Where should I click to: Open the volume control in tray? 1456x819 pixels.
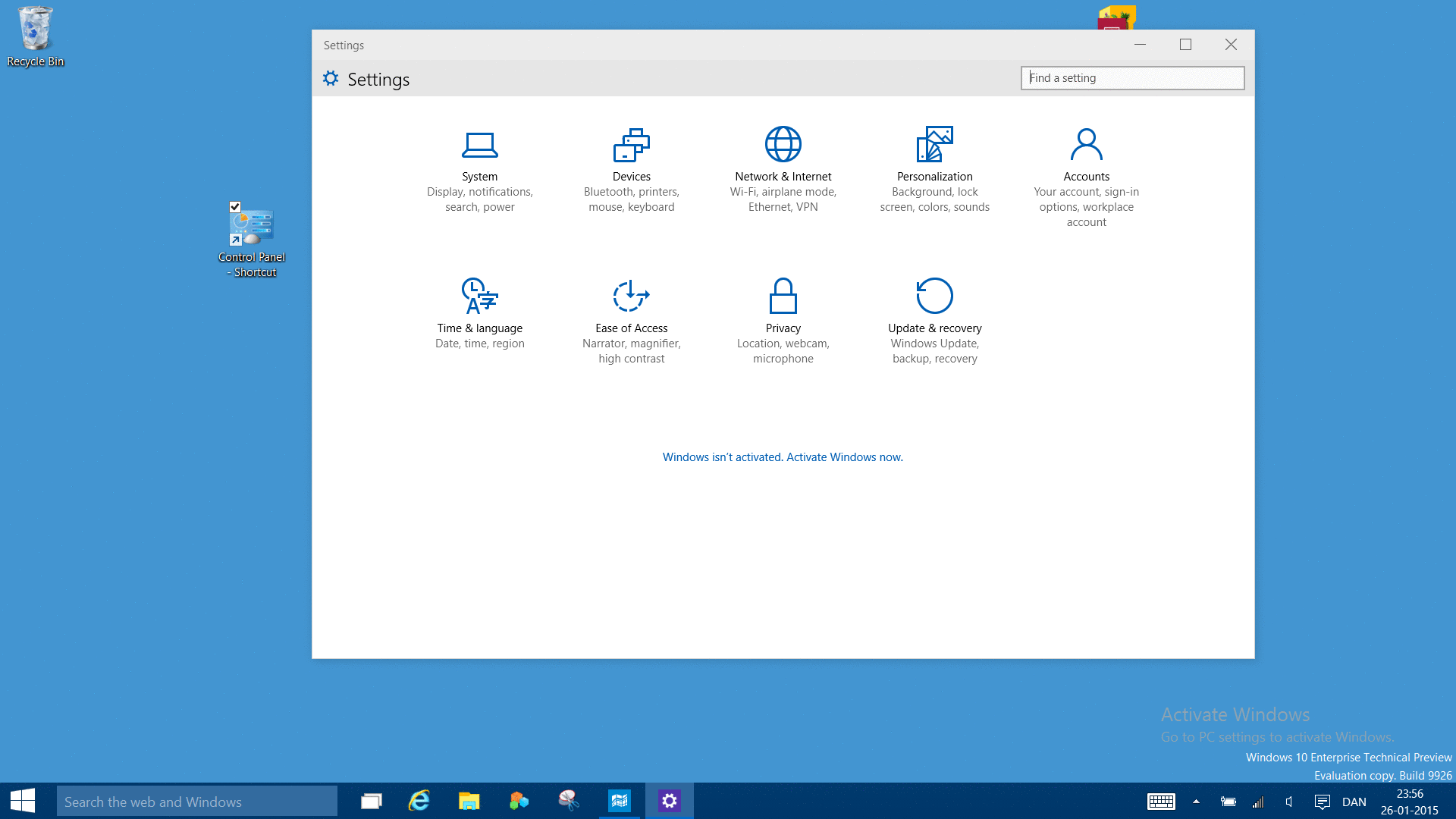[x=1289, y=802]
